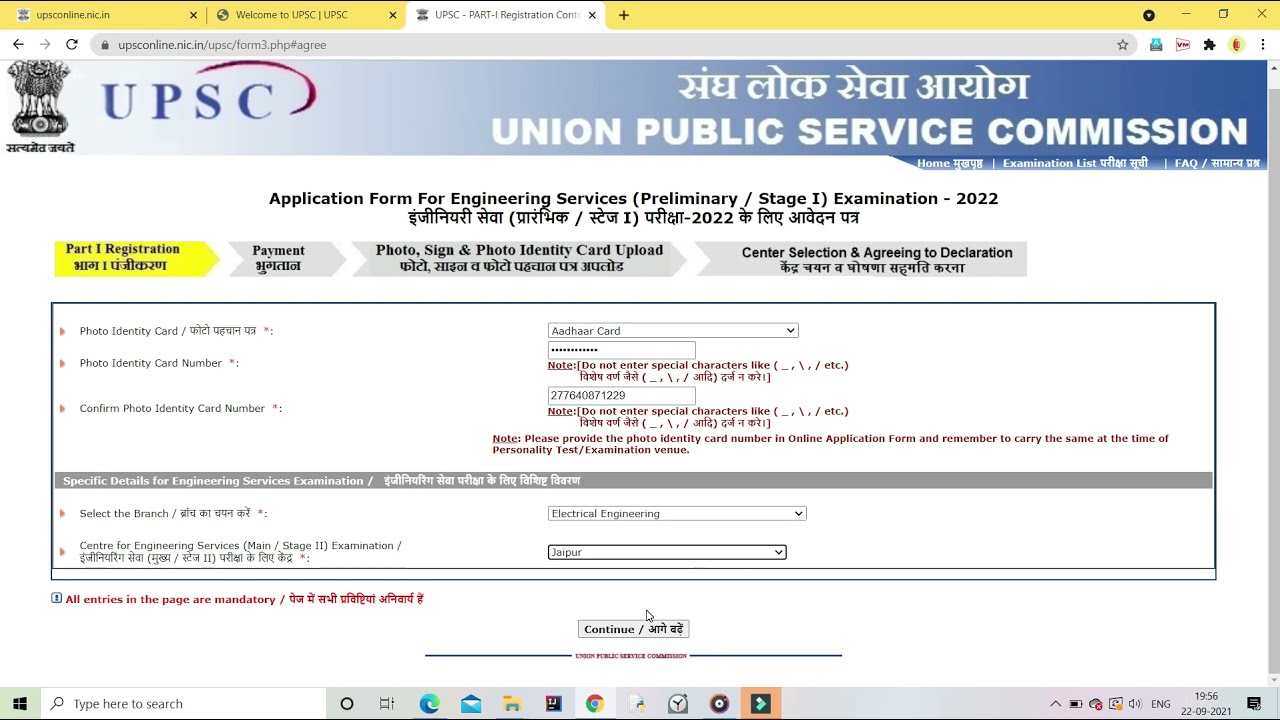Open the clock app icon on the taskbar
The height and width of the screenshot is (720, 1280).
[678, 703]
